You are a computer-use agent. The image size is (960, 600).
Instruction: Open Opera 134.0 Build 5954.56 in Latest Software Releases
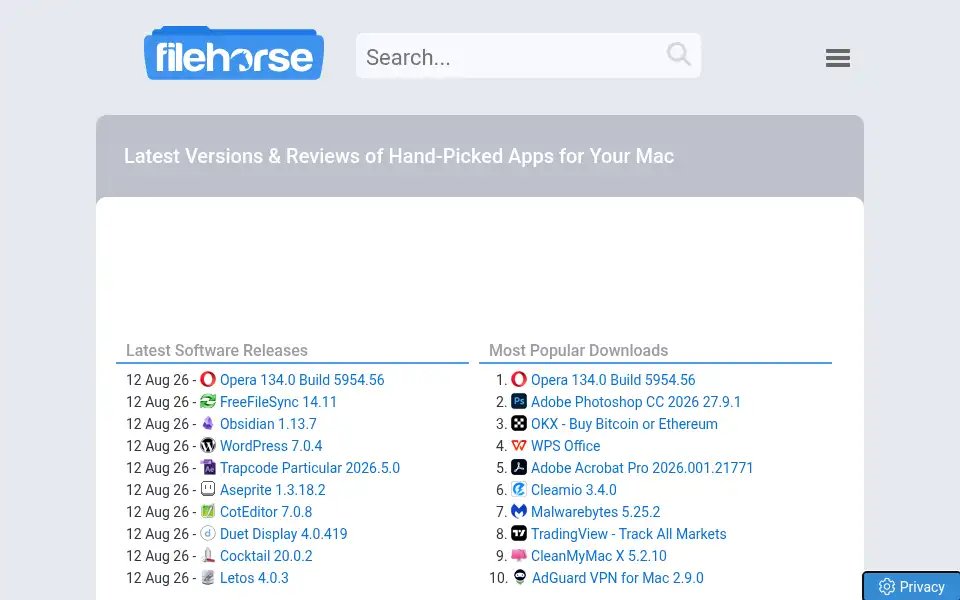(x=302, y=380)
